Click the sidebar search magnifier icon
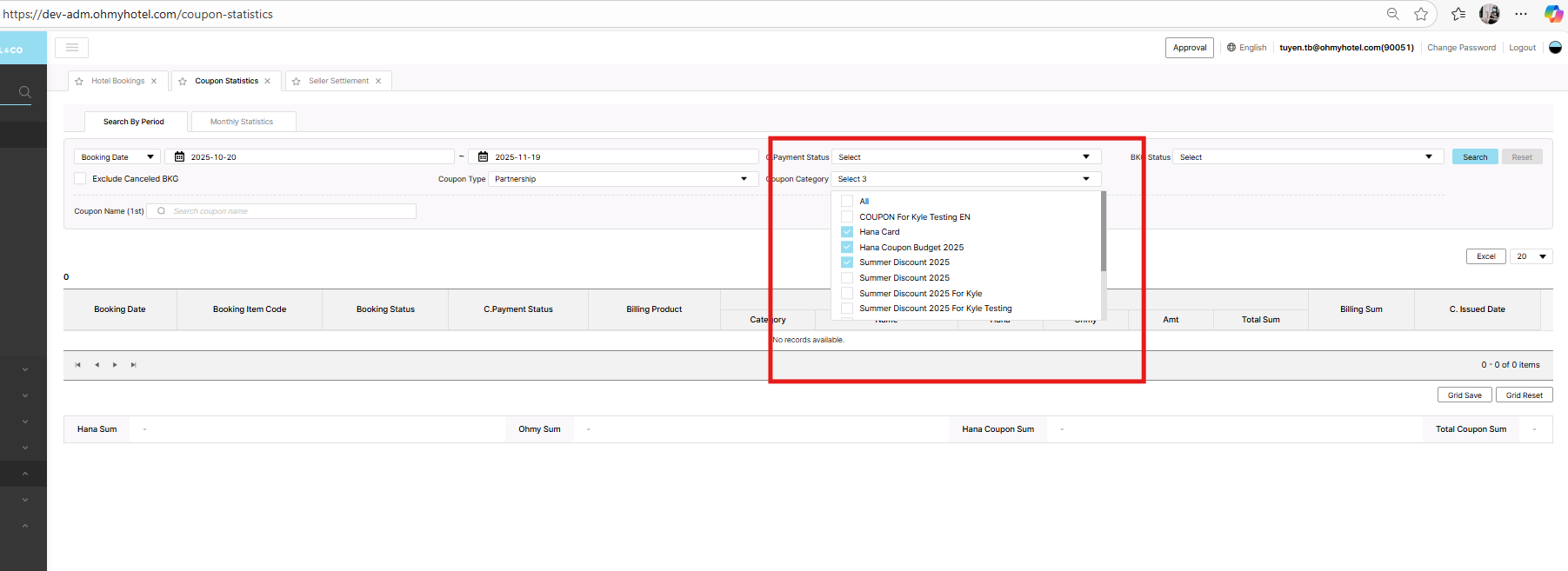 pyautogui.click(x=24, y=92)
